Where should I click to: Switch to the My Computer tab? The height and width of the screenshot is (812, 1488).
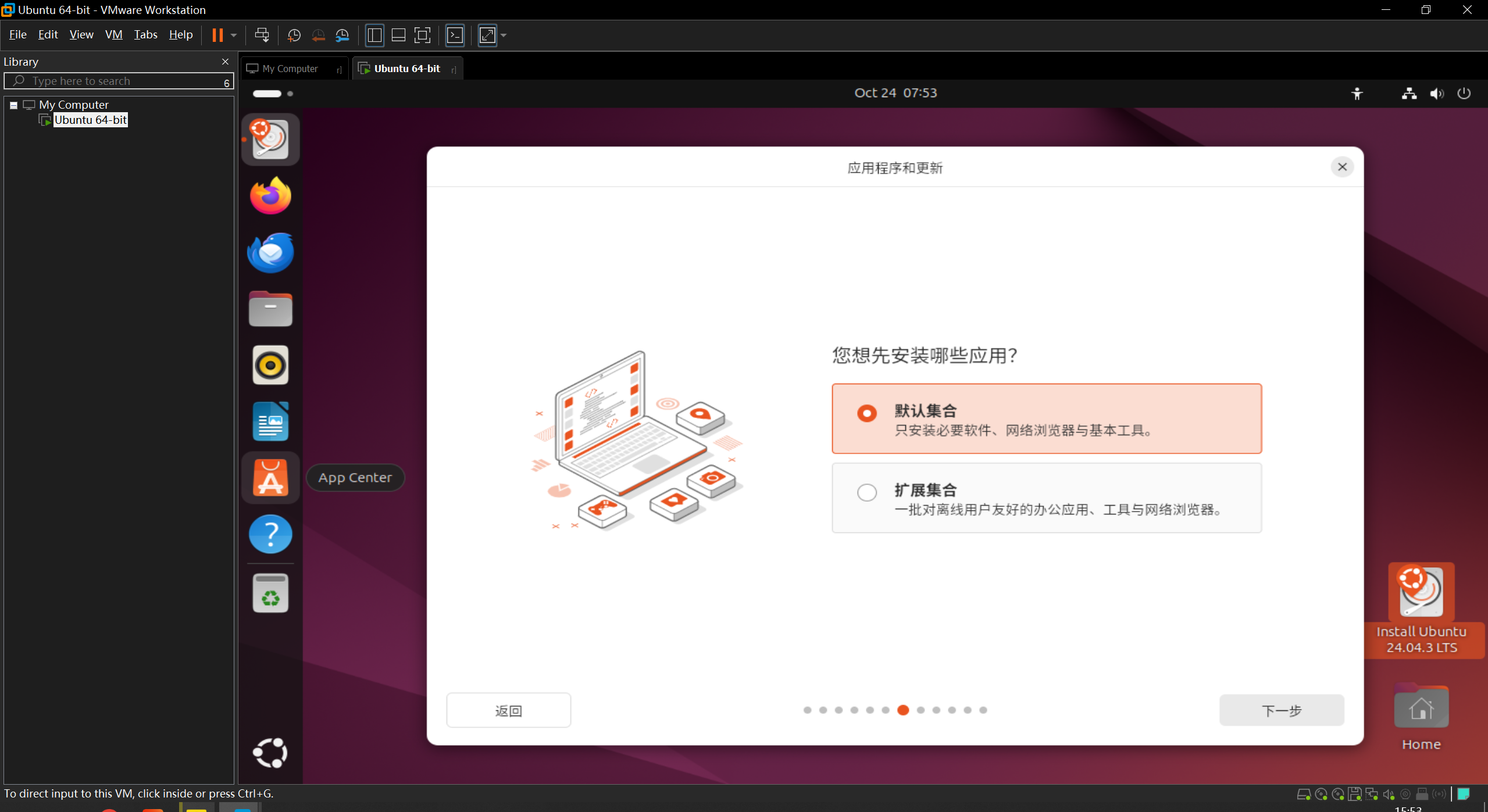(x=290, y=69)
